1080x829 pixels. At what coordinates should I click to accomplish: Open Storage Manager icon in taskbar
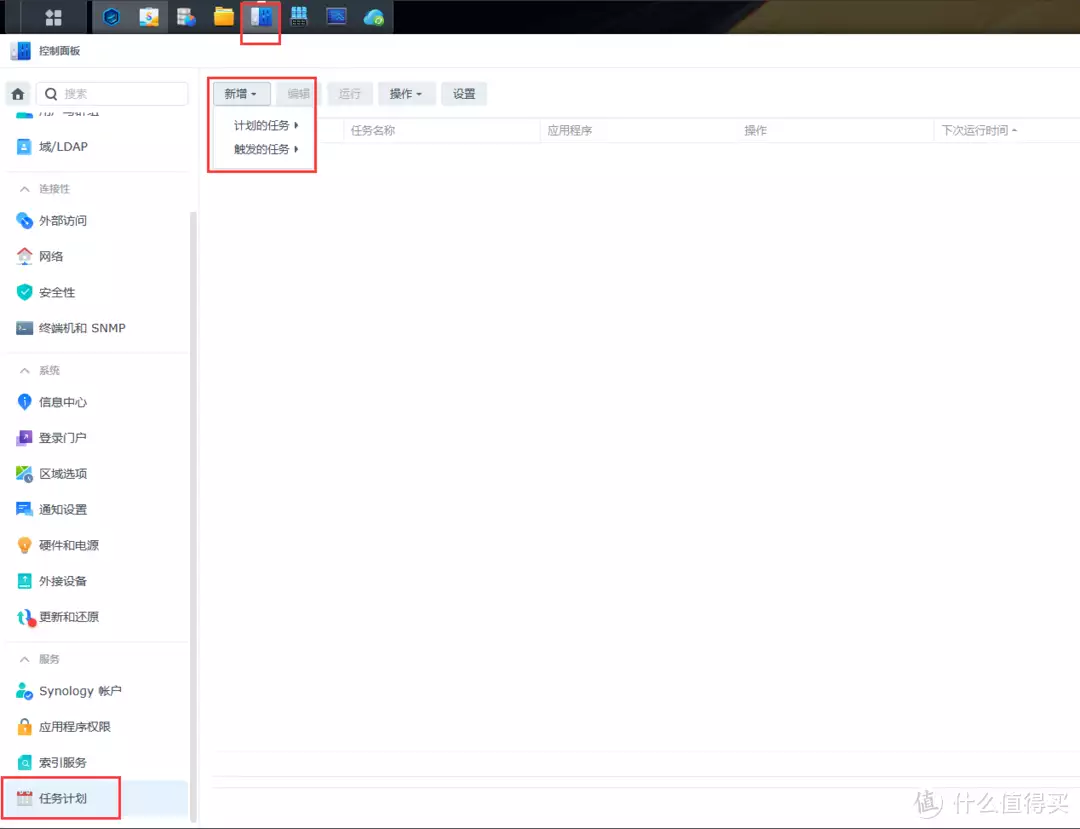click(x=186, y=17)
